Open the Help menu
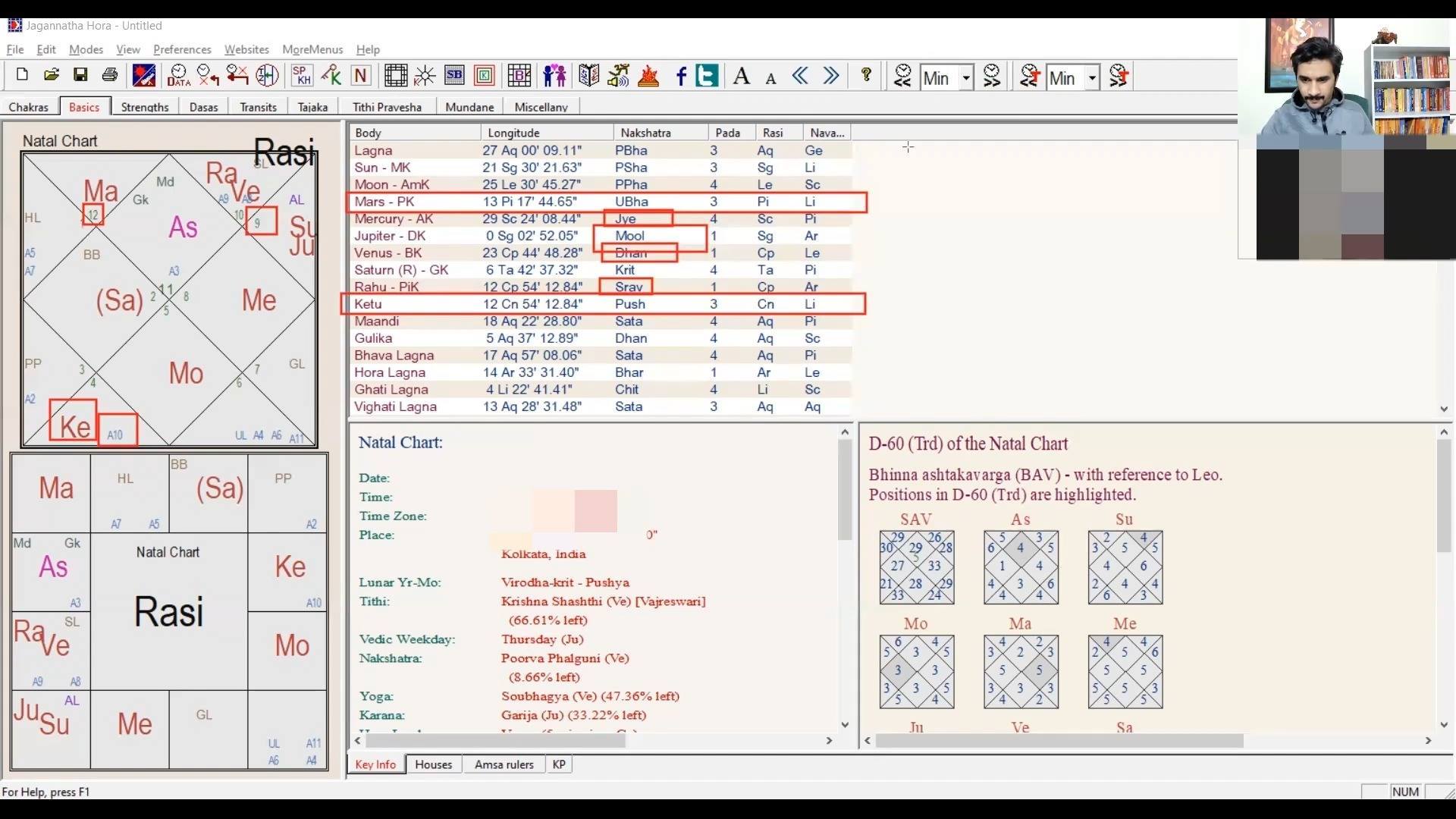 coord(368,49)
